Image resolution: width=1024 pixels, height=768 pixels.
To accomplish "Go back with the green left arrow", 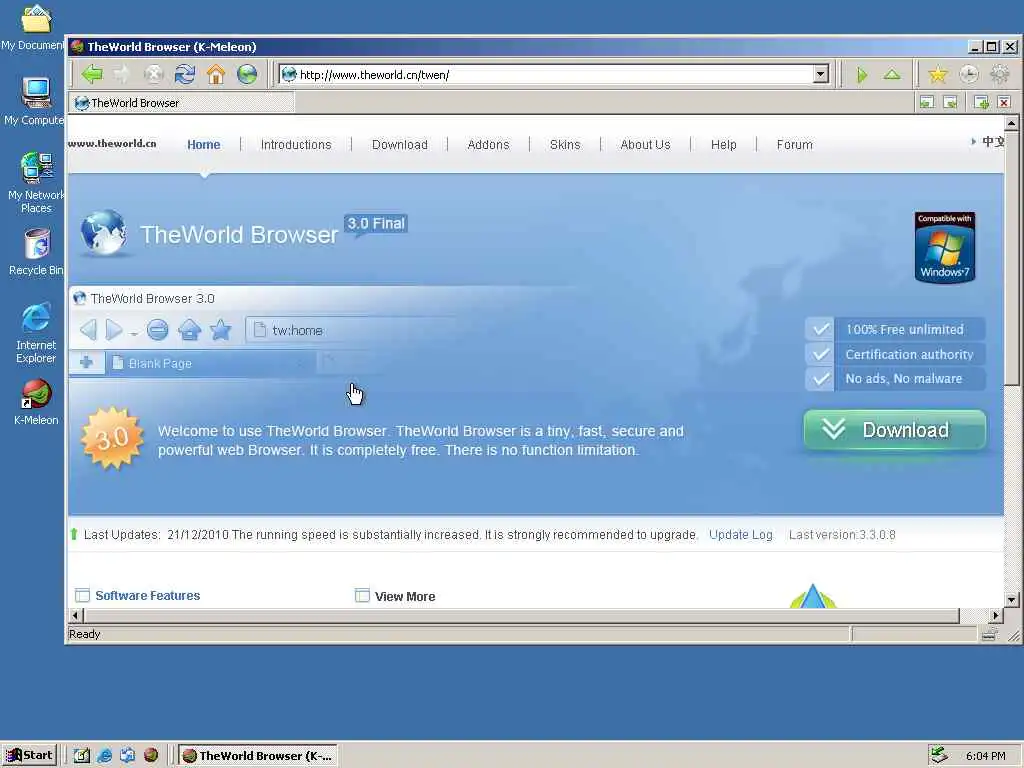I will coord(92,74).
